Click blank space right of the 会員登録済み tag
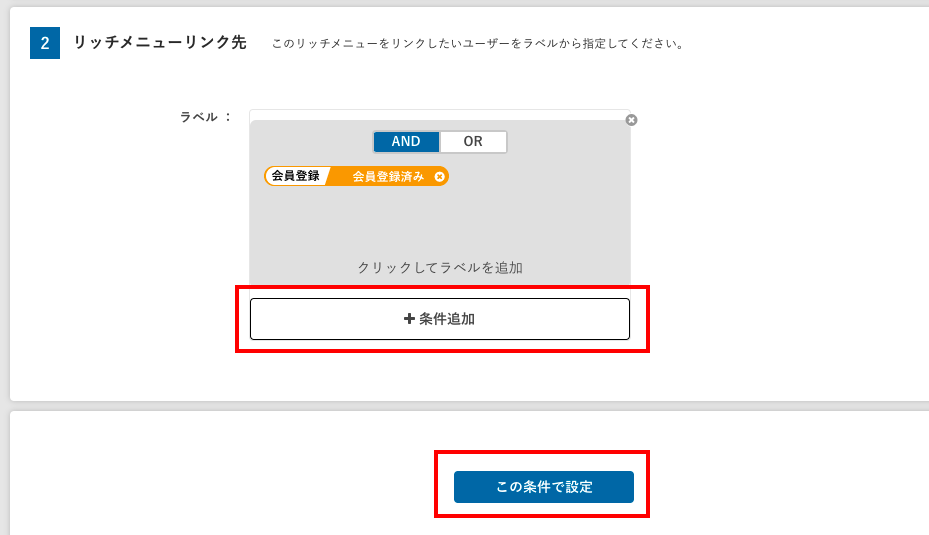The width and height of the screenshot is (929, 535). pos(540,176)
